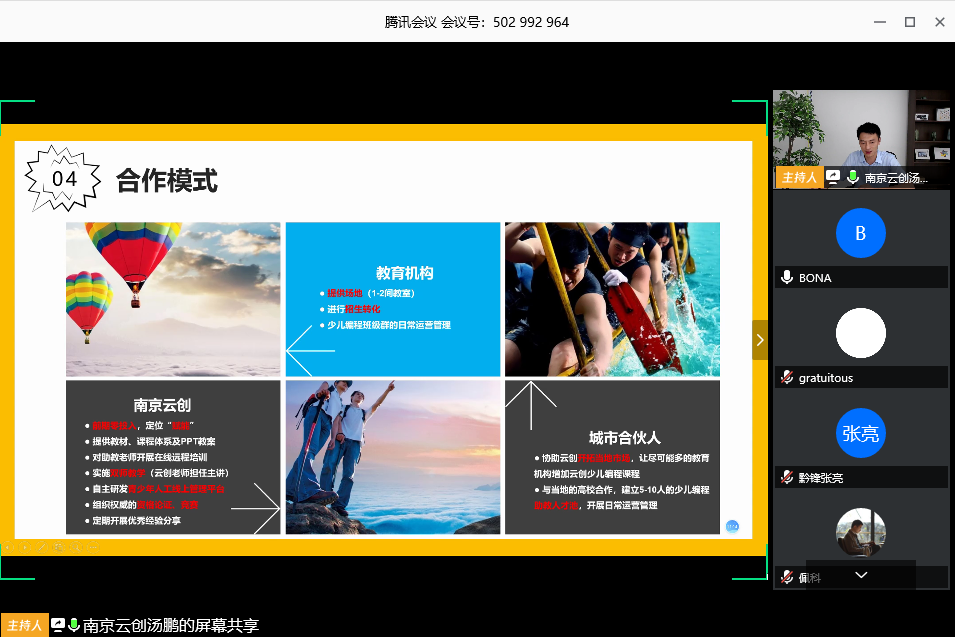Click the screen-share icon in the host video tile

click(833, 177)
